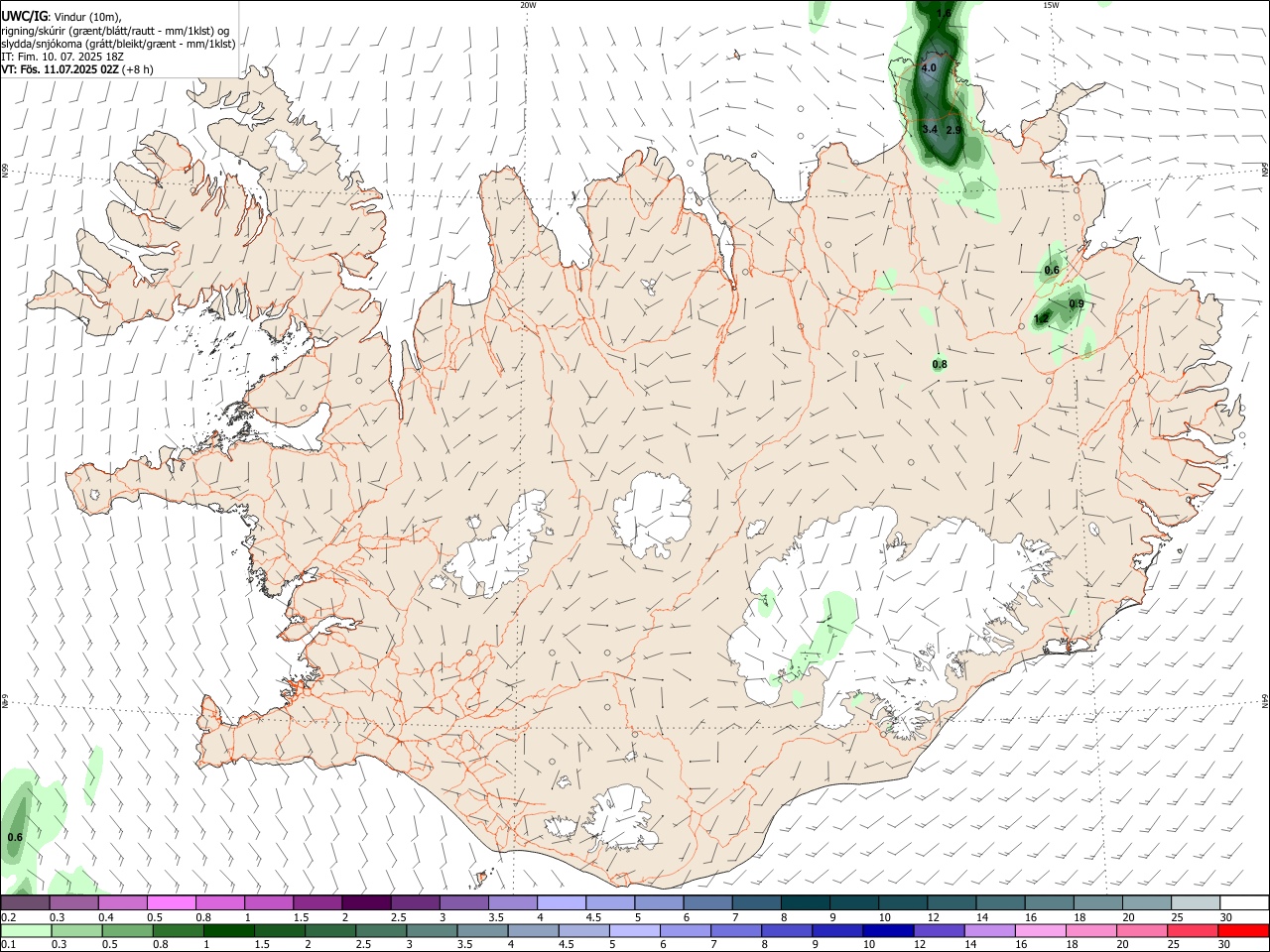Click the 1.2 precipitation value on the map
Image resolution: width=1270 pixels, height=952 pixels.
point(1041,318)
